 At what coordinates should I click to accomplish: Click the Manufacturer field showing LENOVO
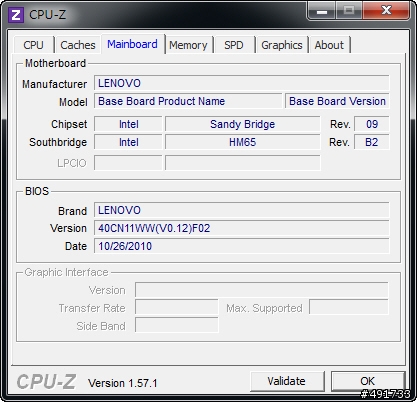[242, 83]
